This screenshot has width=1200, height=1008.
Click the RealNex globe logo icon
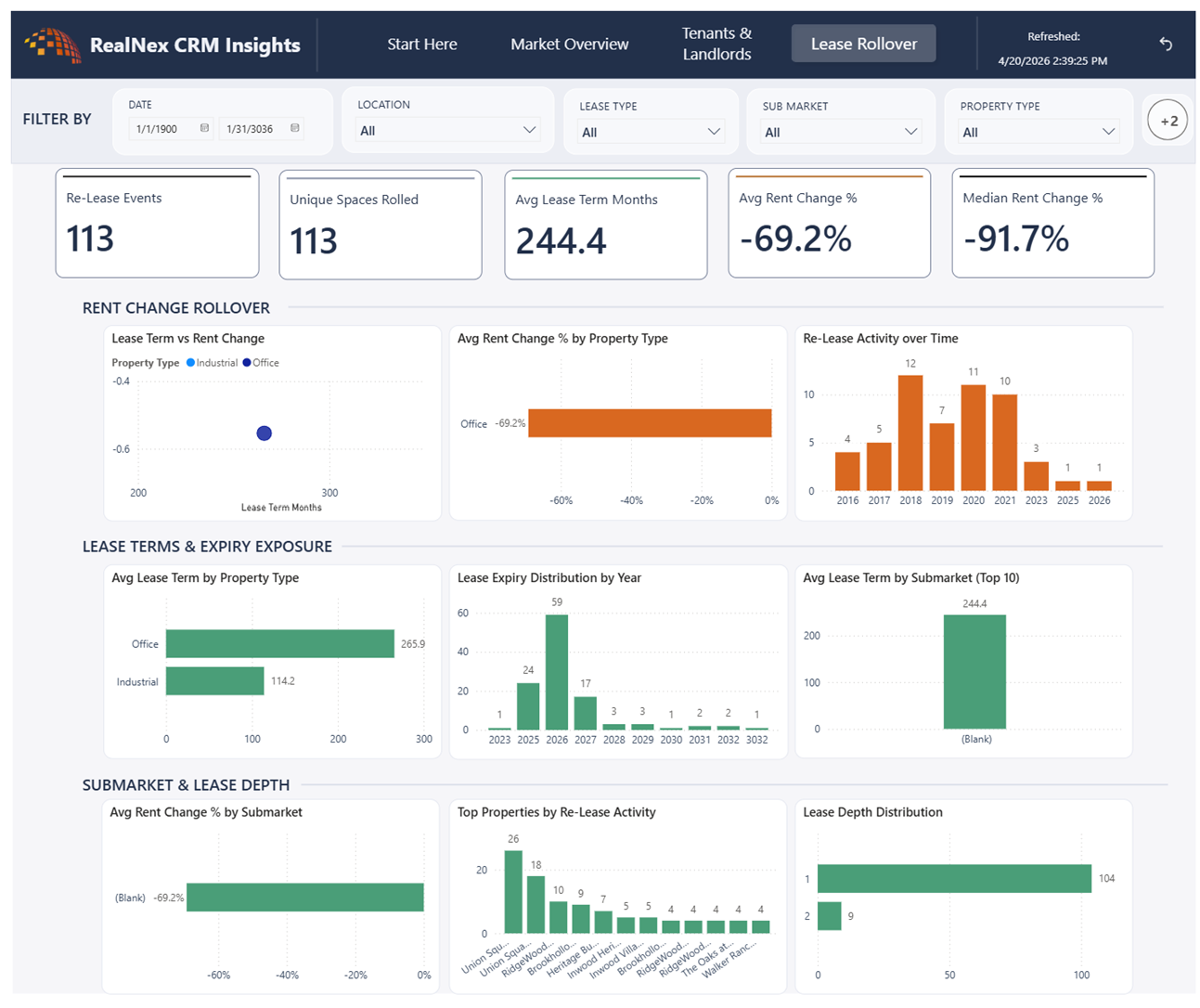click(52, 45)
